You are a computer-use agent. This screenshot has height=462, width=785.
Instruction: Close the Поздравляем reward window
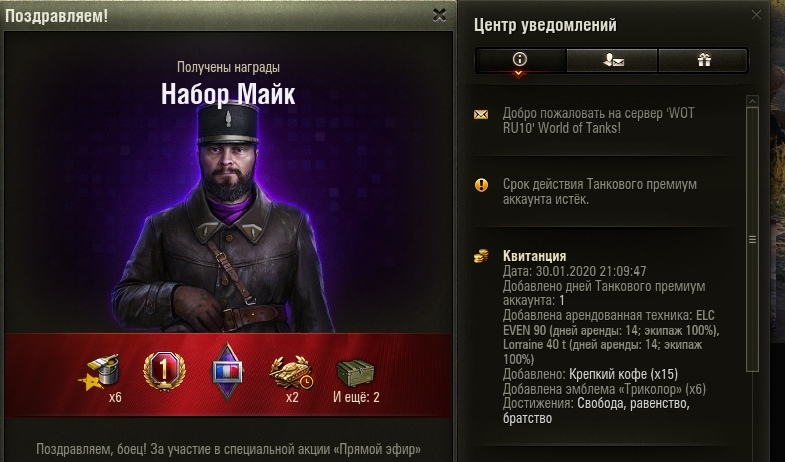(439, 16)
